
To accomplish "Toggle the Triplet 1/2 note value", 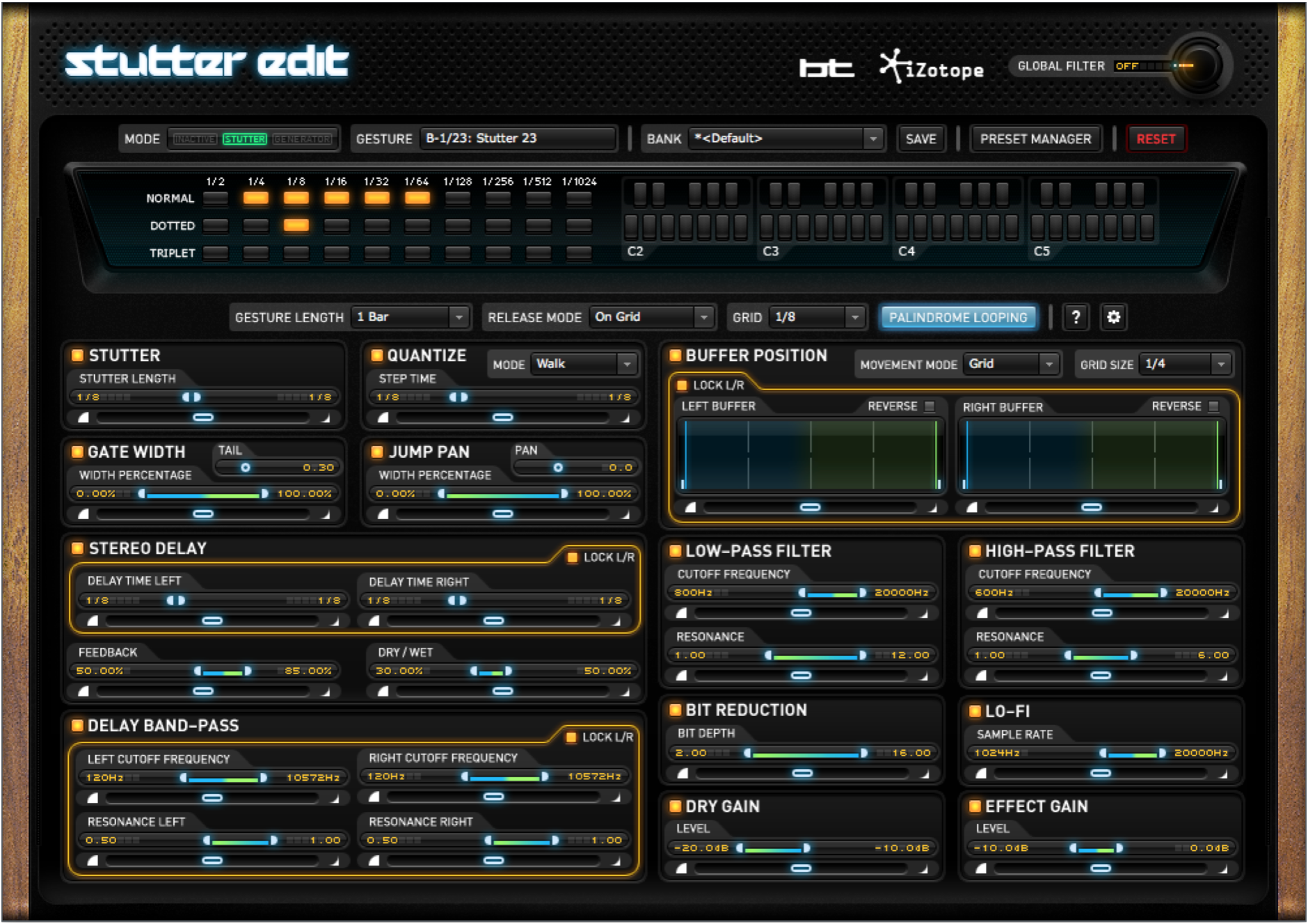I will click(x=216, y=253).
